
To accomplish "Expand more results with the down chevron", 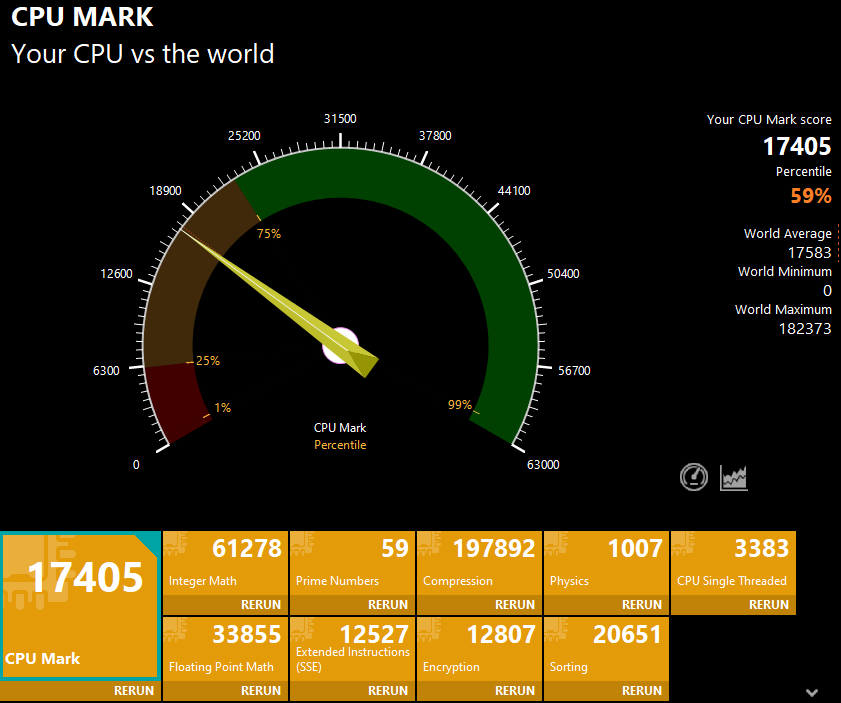I will click(x=812, y=692).
